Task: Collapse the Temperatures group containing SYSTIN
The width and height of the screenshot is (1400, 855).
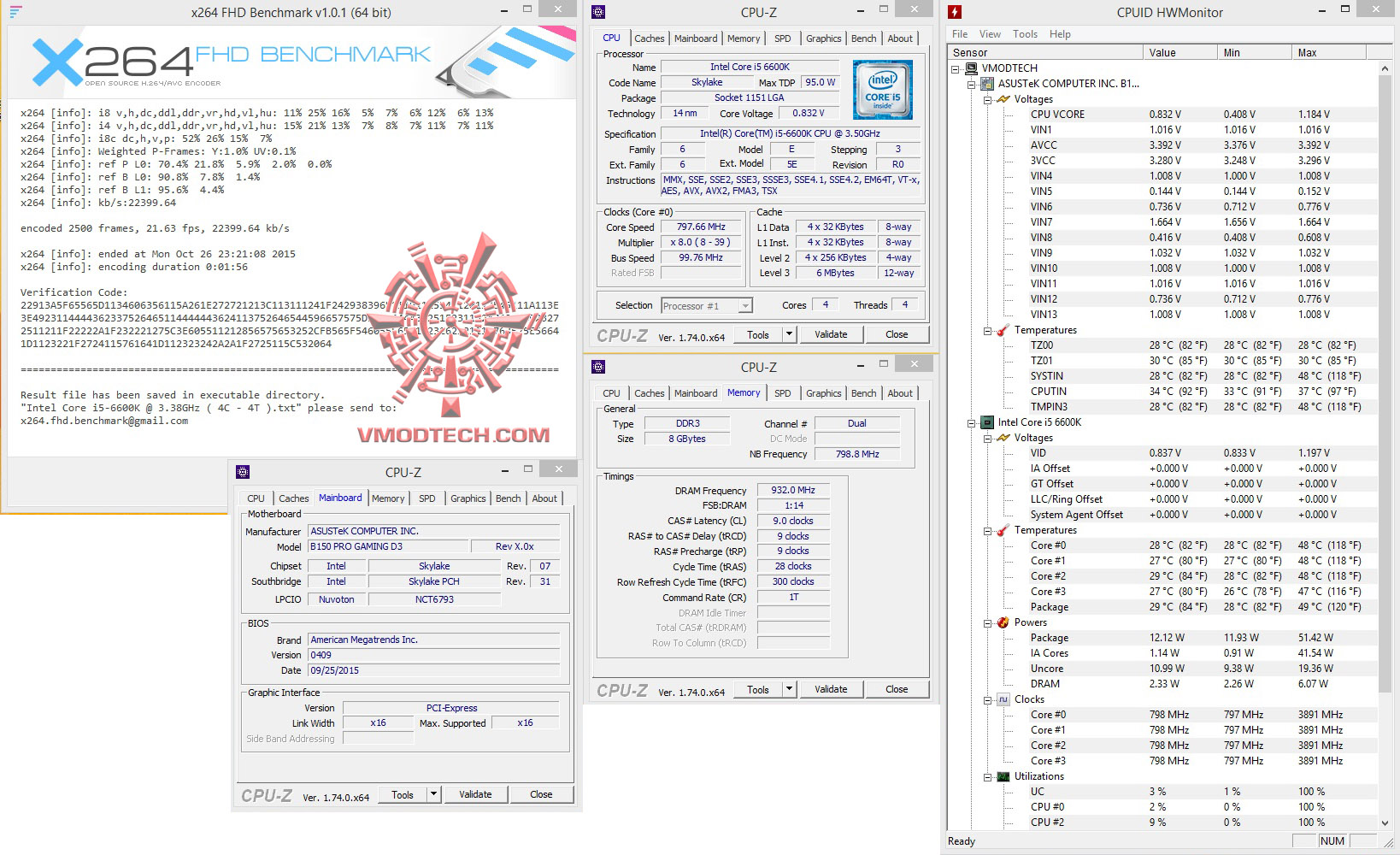Action: (987, 331)
